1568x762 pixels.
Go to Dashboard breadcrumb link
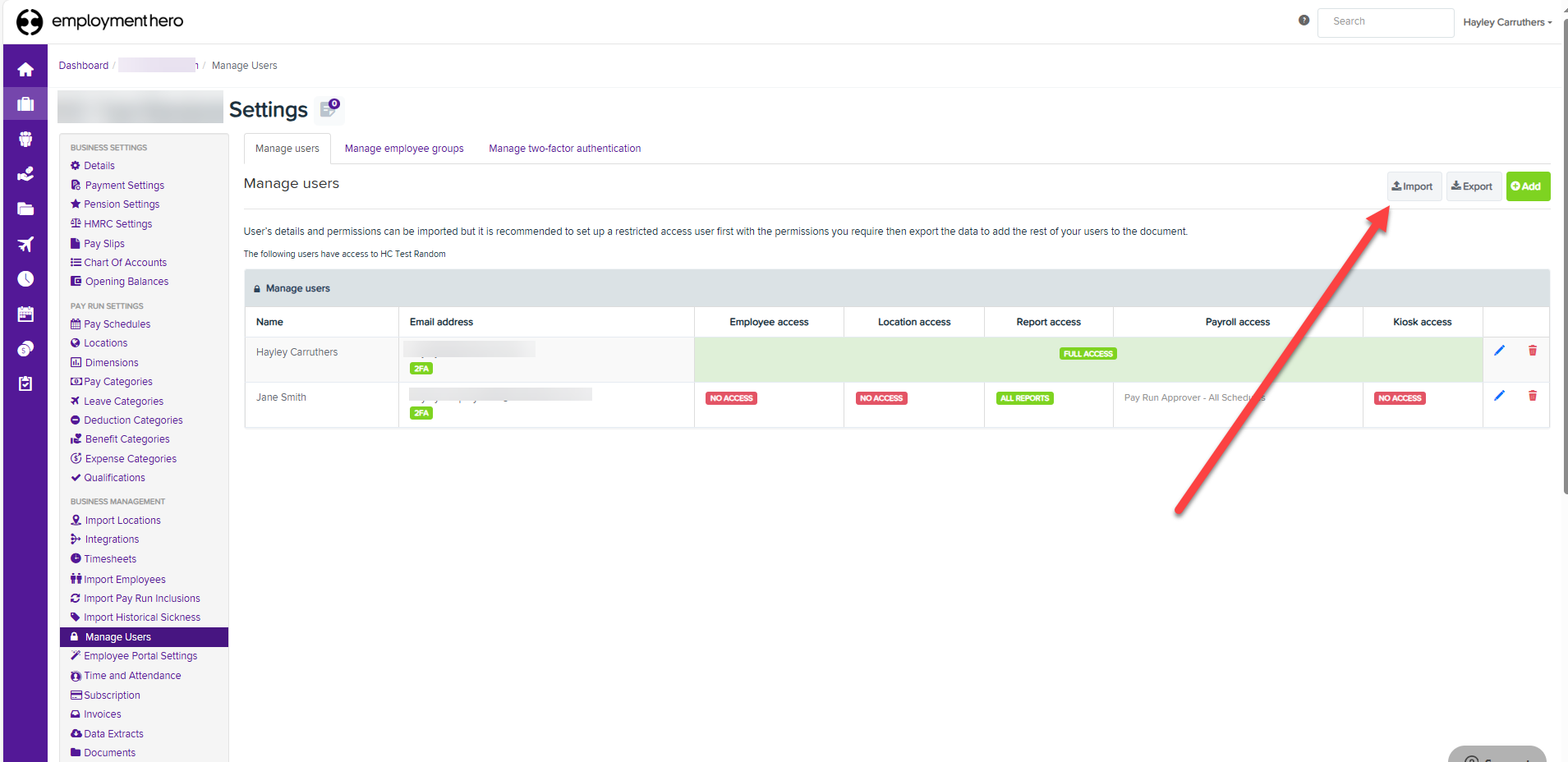(84, 66)
